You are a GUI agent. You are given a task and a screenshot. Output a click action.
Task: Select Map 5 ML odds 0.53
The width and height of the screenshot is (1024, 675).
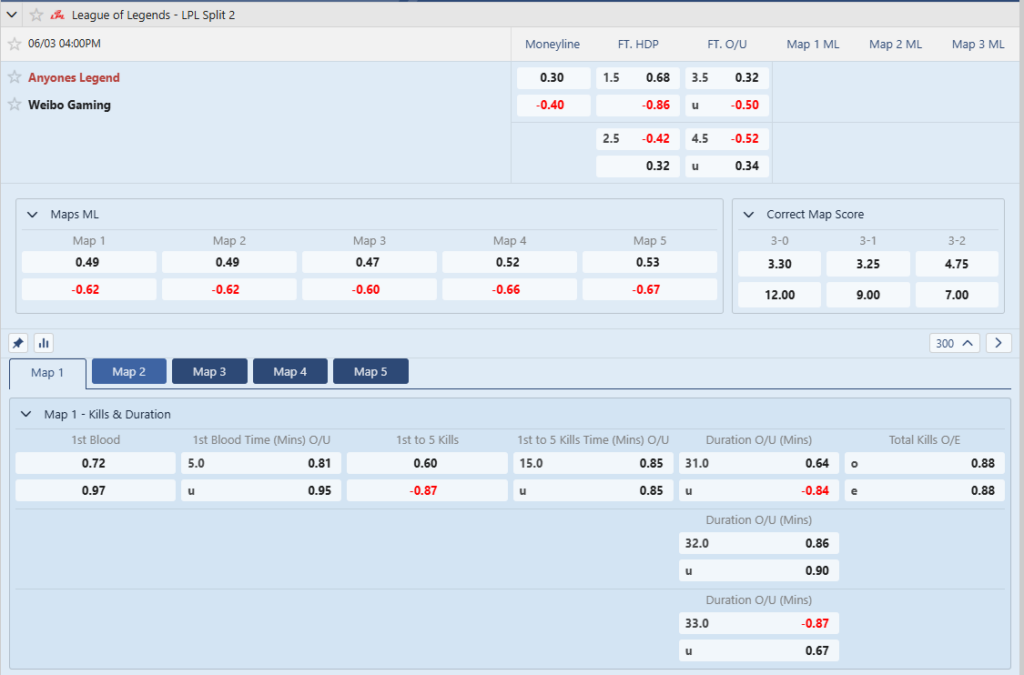tap(649, 262)
